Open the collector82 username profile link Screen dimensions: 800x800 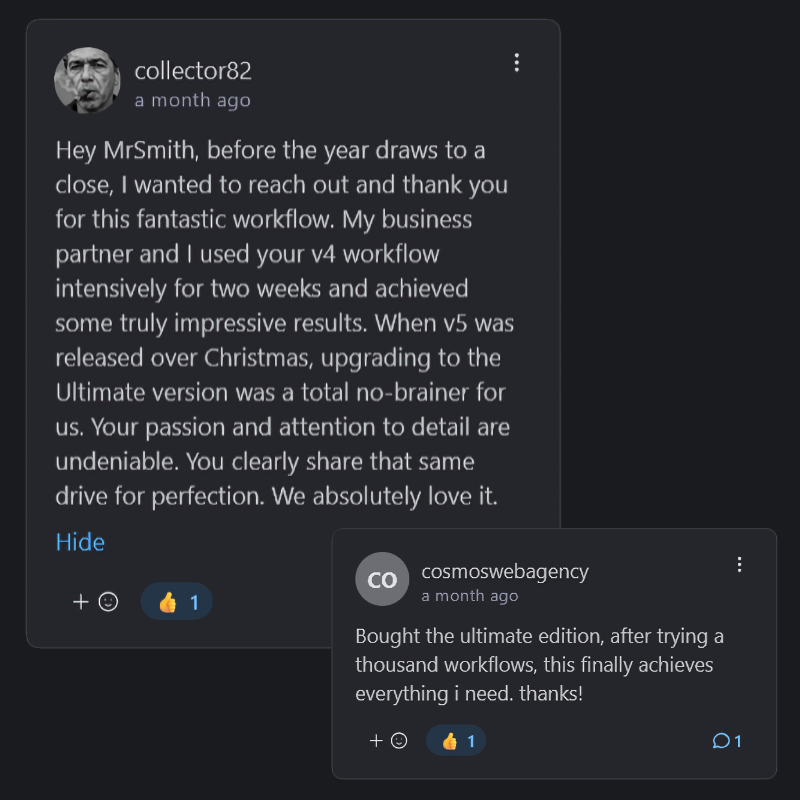point(193,71)
